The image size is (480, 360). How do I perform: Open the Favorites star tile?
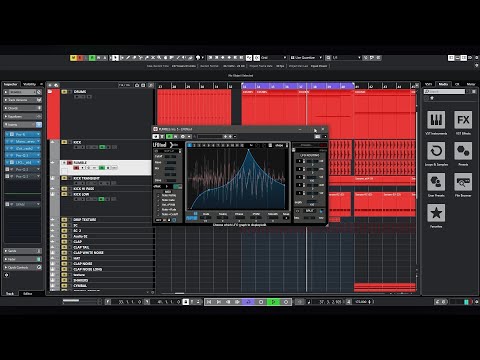436,213
